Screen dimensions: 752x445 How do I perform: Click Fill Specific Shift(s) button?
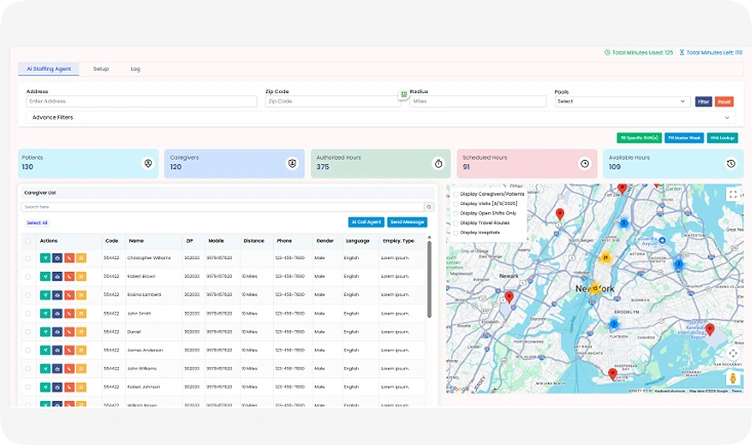pos(639,138)
